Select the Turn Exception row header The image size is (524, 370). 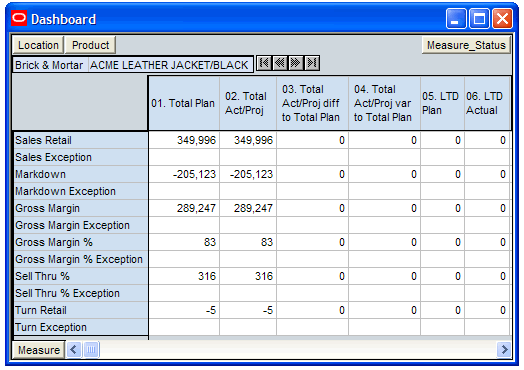[x=80, y=327]
